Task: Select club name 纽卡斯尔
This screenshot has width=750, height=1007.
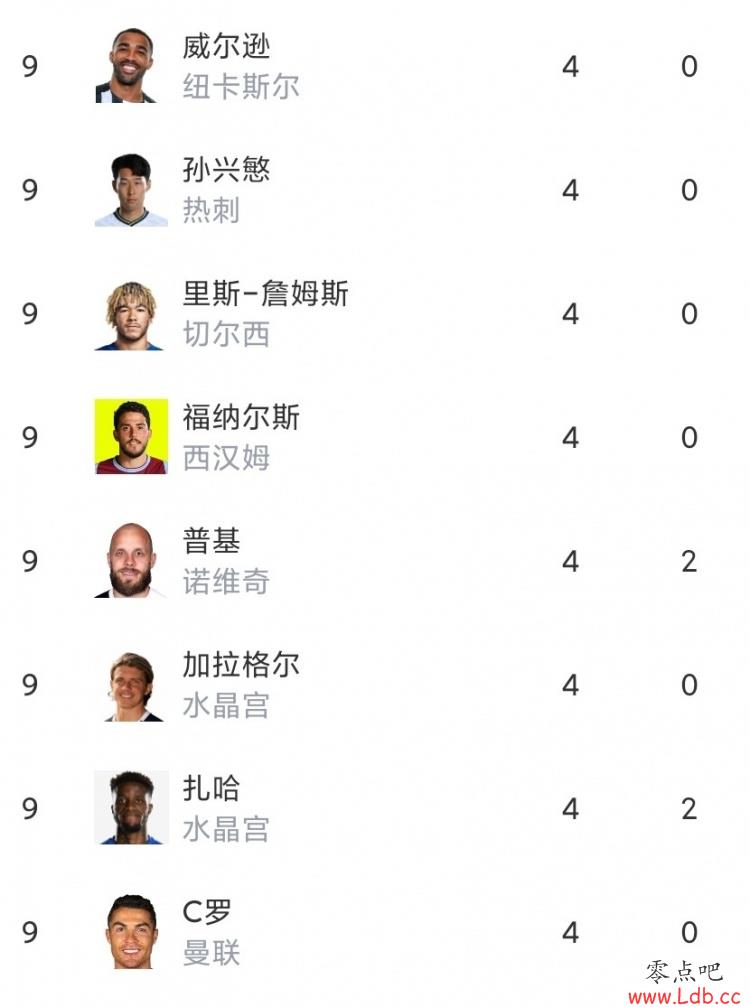Action: point(241,86)
